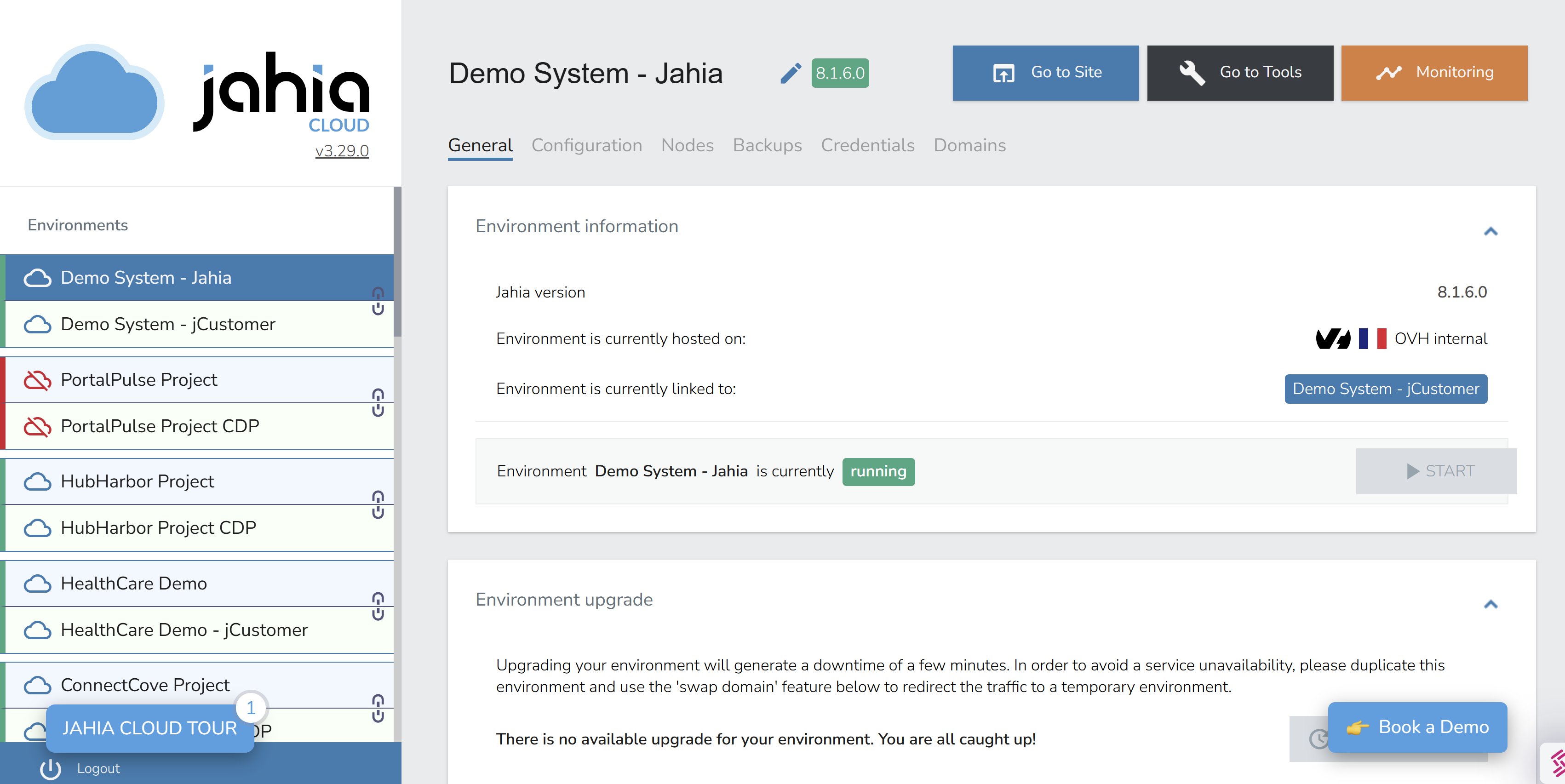Select HealthCare Demo - jCustomer environment

point(196,630)
